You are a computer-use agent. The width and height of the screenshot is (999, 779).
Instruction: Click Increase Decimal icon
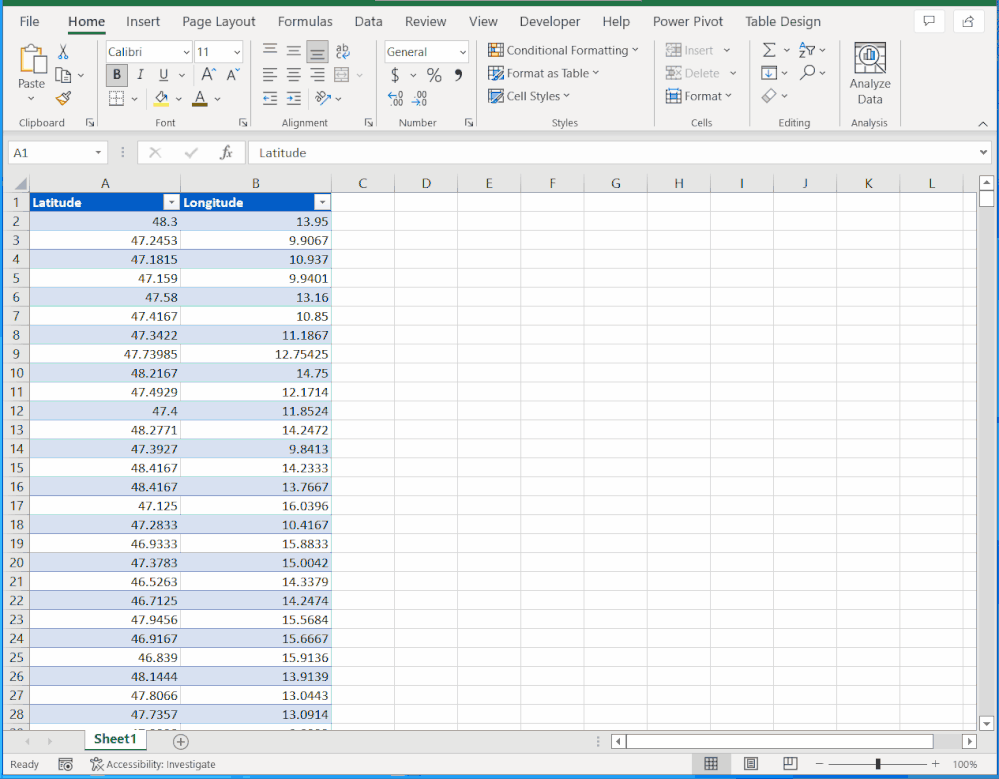pos(395,98)
